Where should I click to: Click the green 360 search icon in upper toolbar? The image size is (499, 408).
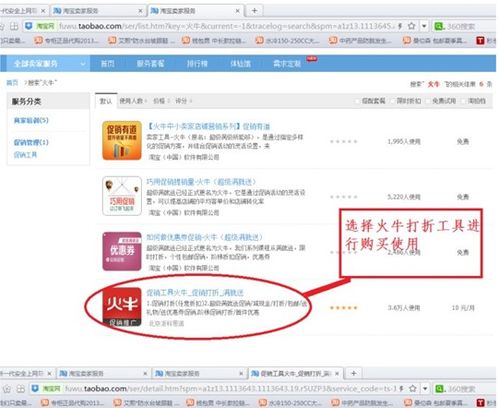pyautogui.click(x=438, y=26)
